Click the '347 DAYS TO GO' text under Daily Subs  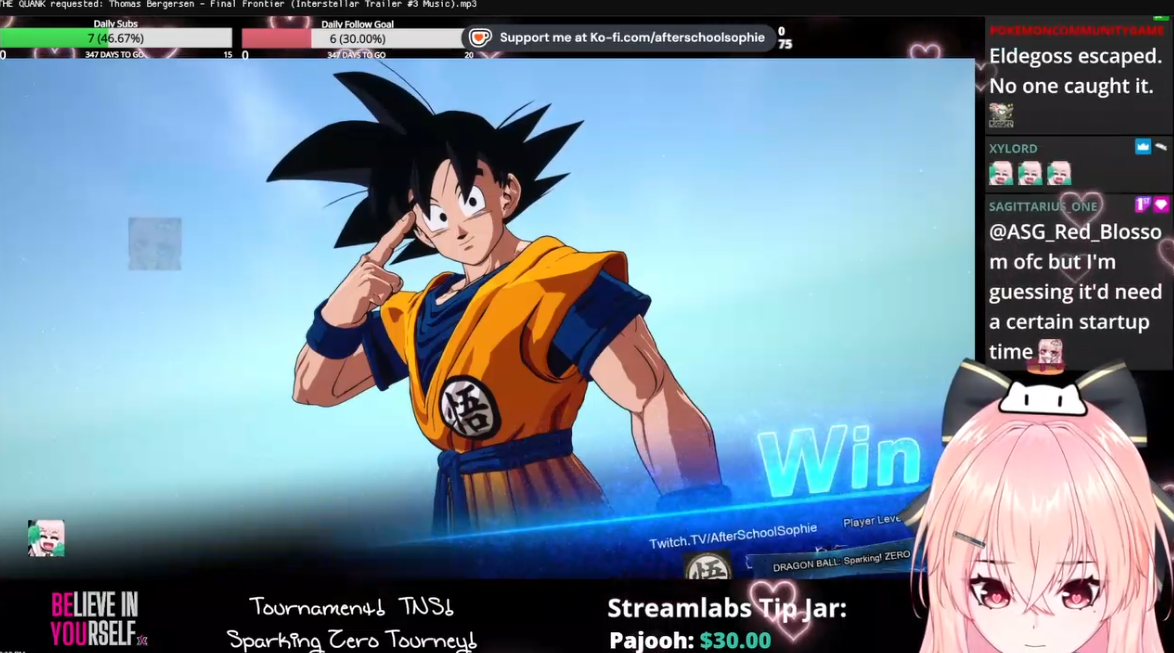pos(115,55)
